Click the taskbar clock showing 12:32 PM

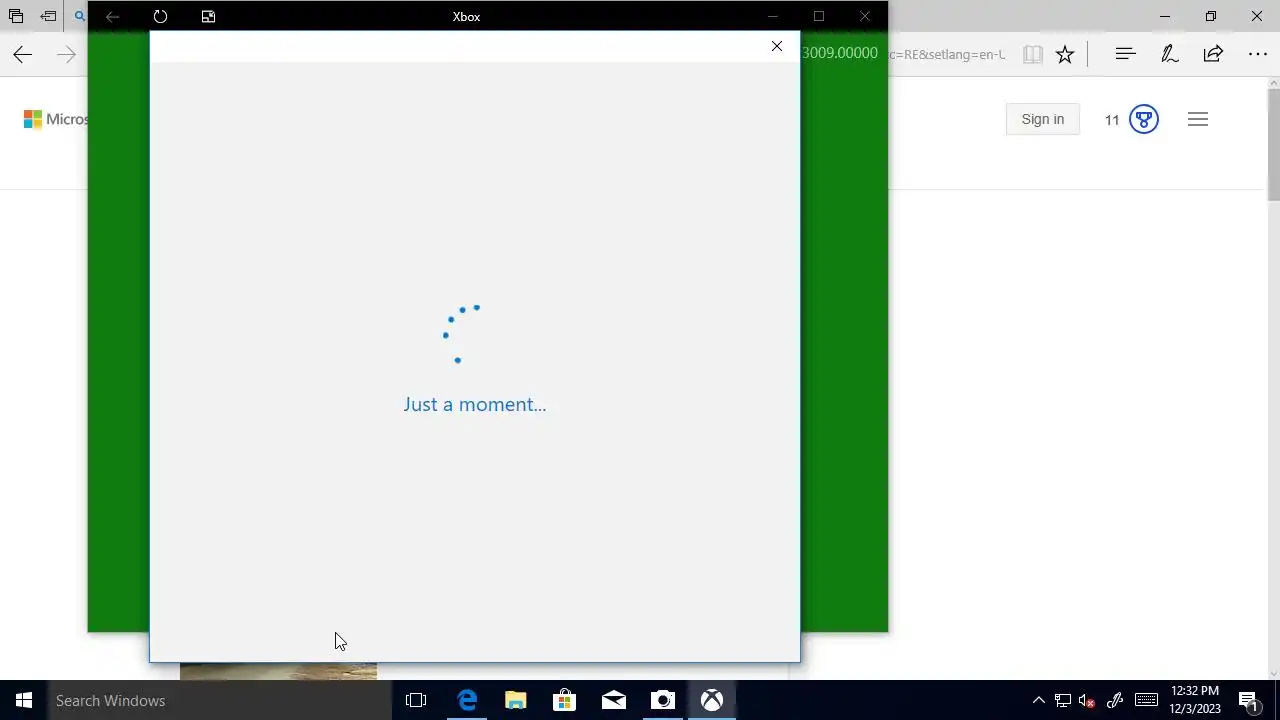point(1195,700)
